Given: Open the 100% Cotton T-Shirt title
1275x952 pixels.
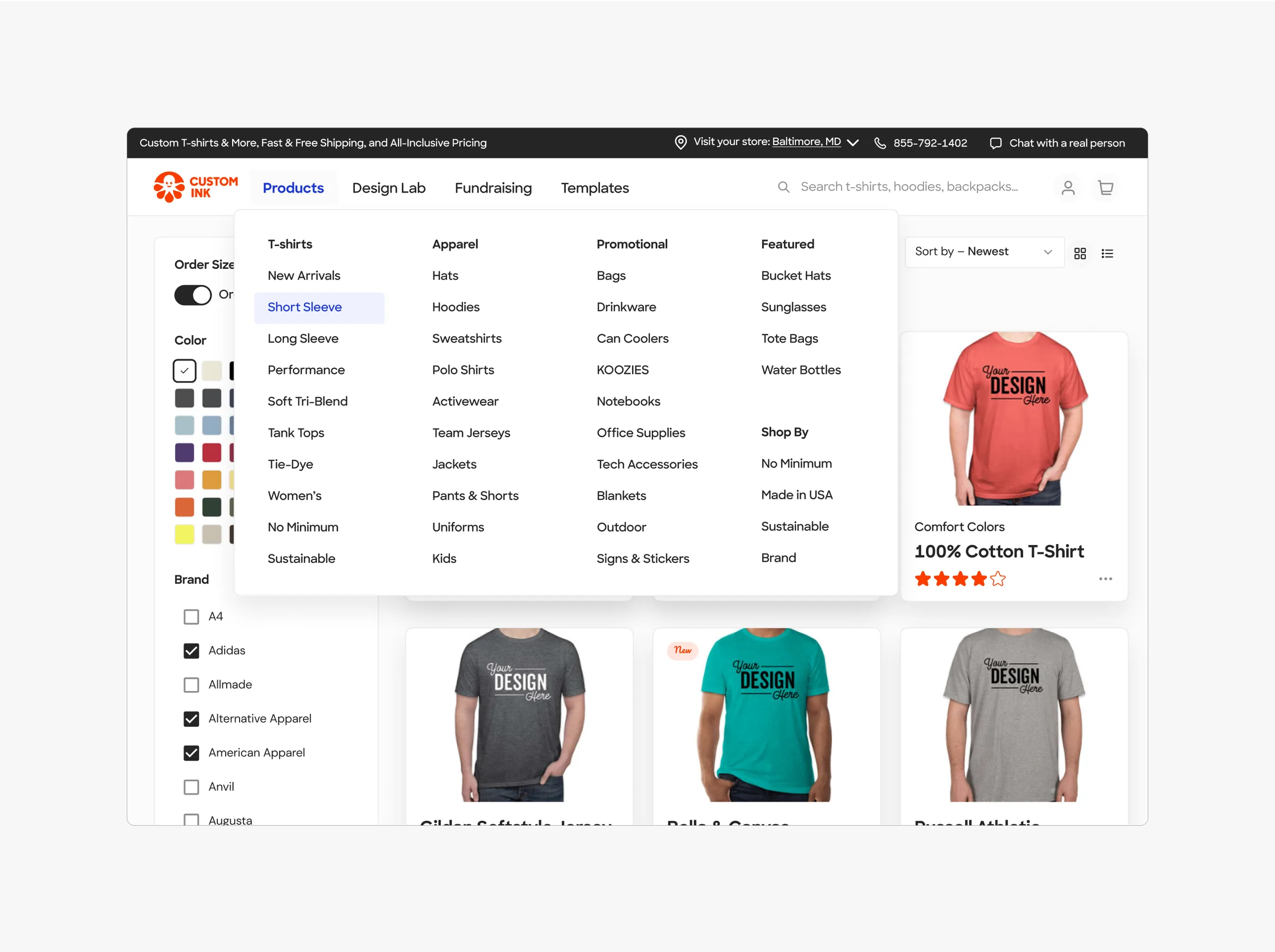Looking at the screenshot, I should pyautogui.click(x=999, y=551).
